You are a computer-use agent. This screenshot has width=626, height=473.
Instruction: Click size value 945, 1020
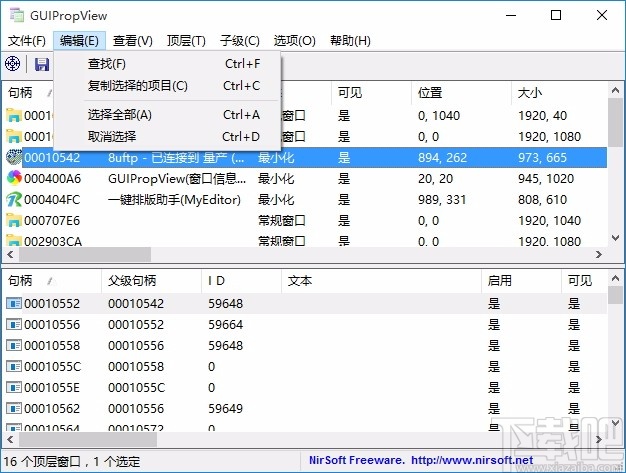(546, 178)
